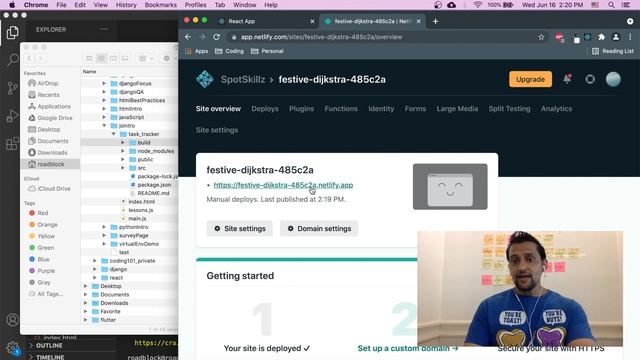Switch to the Deploys tab

pyautogui.click(x=265, y=109)
